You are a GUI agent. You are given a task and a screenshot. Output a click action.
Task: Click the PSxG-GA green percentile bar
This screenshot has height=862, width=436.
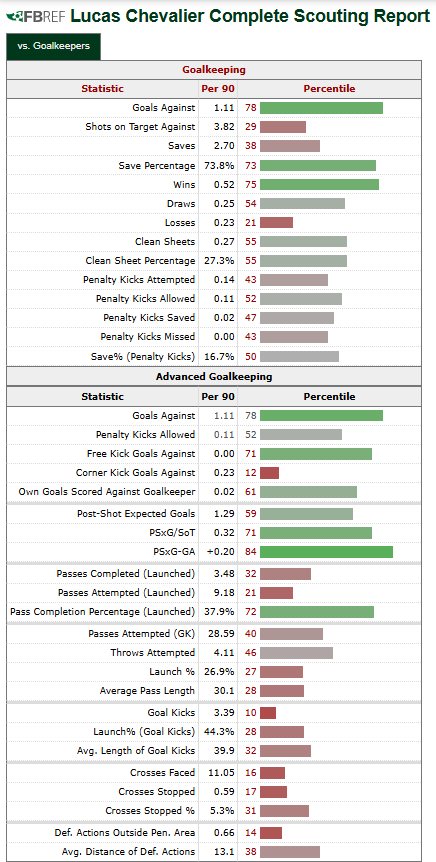coord(327,552)
